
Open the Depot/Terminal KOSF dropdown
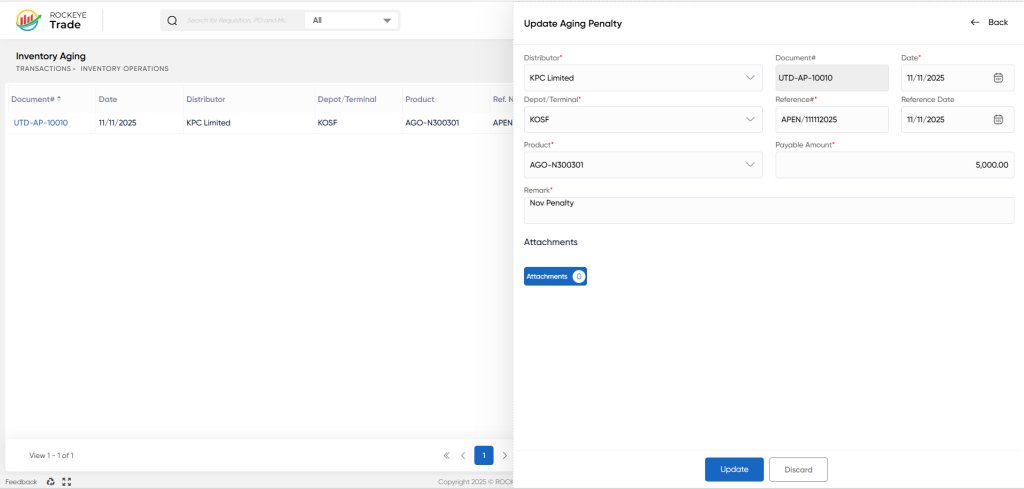coord(643,119)
